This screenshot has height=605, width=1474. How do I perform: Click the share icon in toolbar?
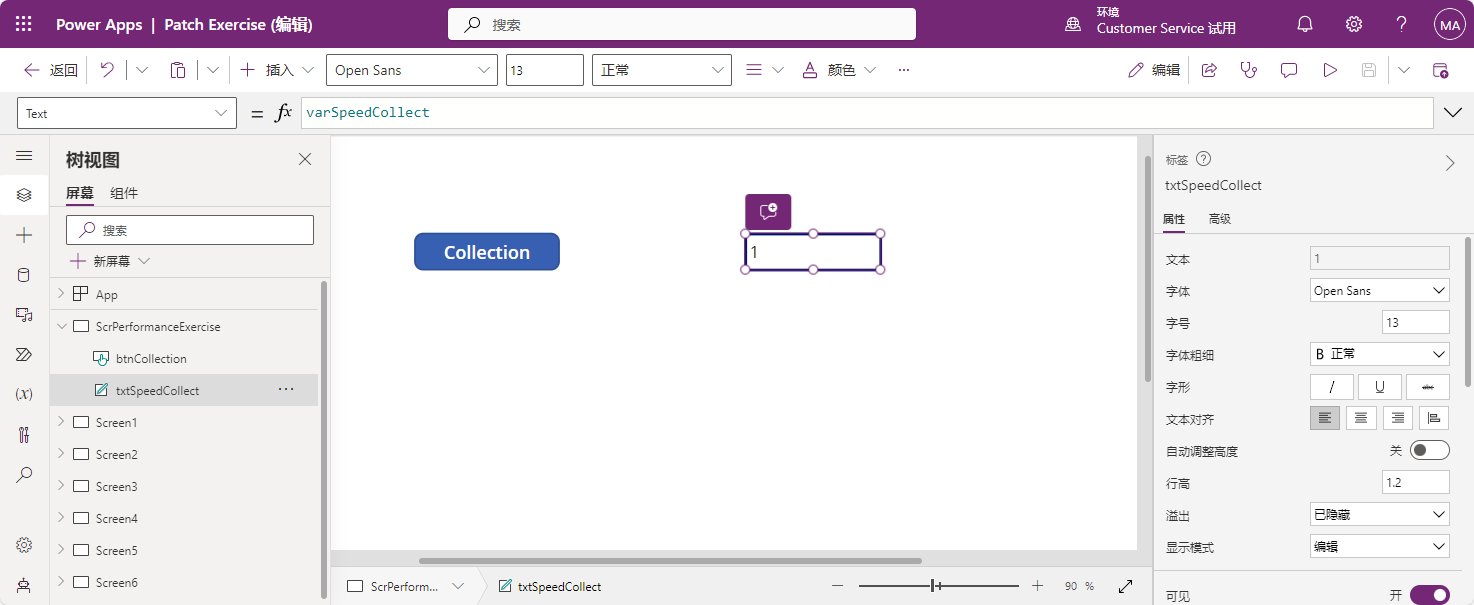tap(1209, 70)
